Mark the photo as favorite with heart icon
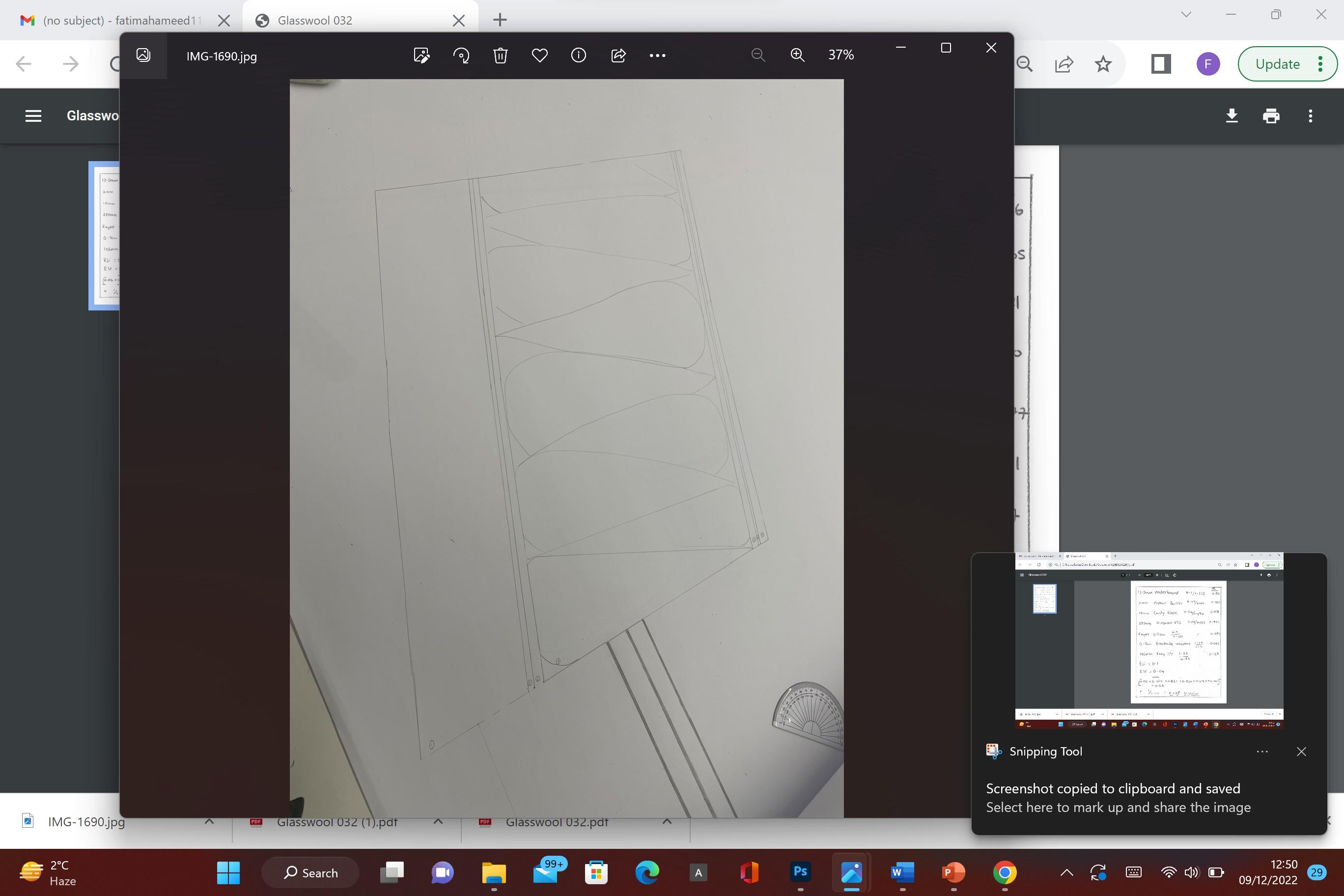This screenshot has width=1344, height=896. [x=539, y=56]
